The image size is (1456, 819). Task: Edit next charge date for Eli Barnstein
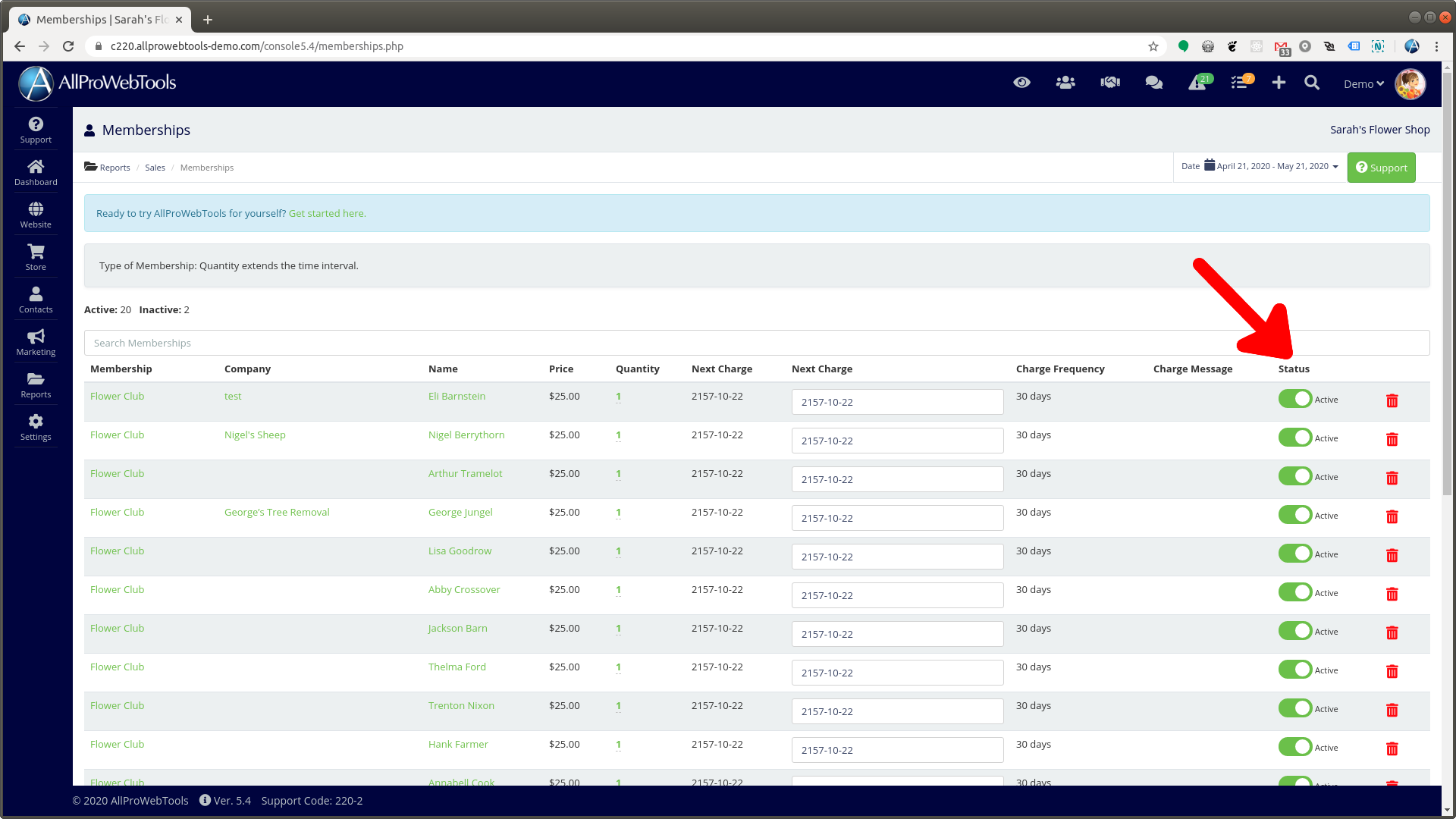(897, 402)
